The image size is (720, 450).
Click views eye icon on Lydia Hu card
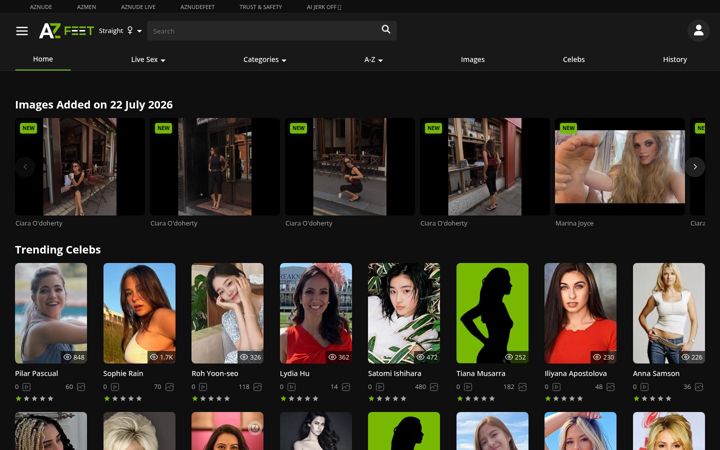point(332,357)
